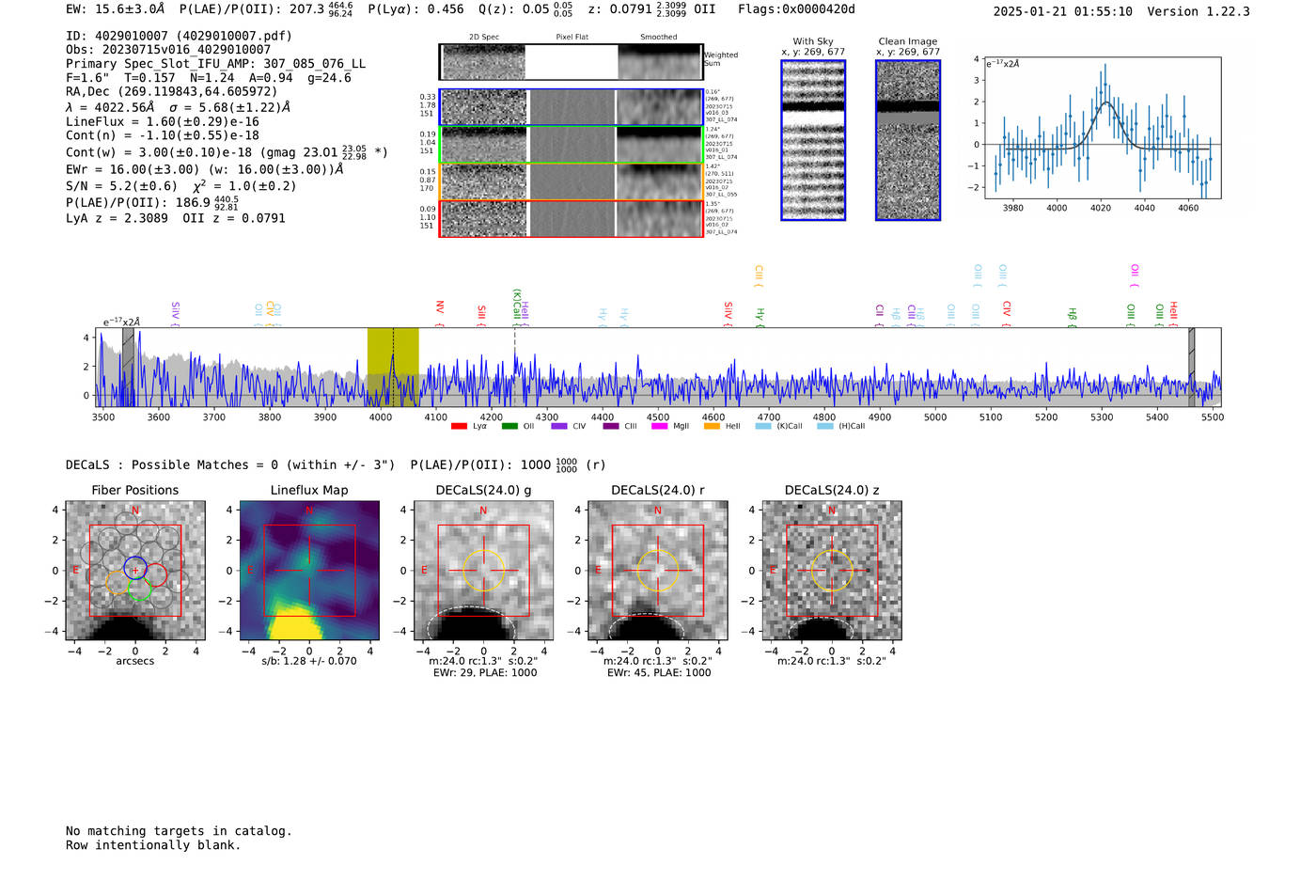
Task: Click the 'EWr: 29, PLAE: 1000' caption
Action: (485, 673)
